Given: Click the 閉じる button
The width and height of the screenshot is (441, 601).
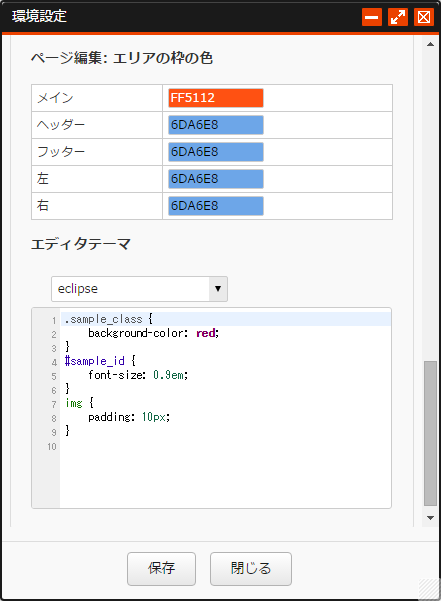Looking at the screenshot, I should pyautogui.click(x=251, y=568).
